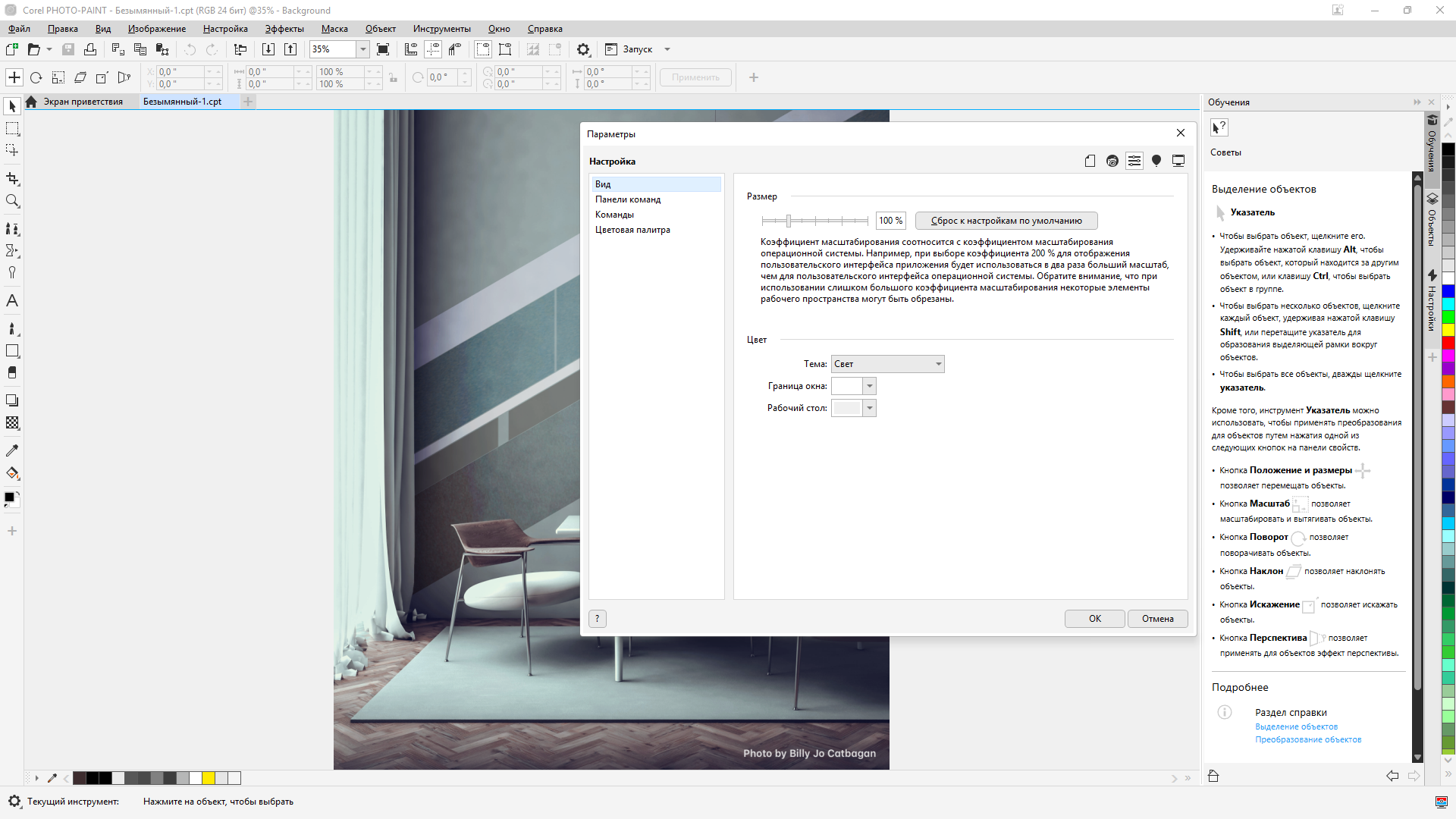Open the Преобразование объектов help link
The image size is (1456, 819).
click(x=1308, y=739)
